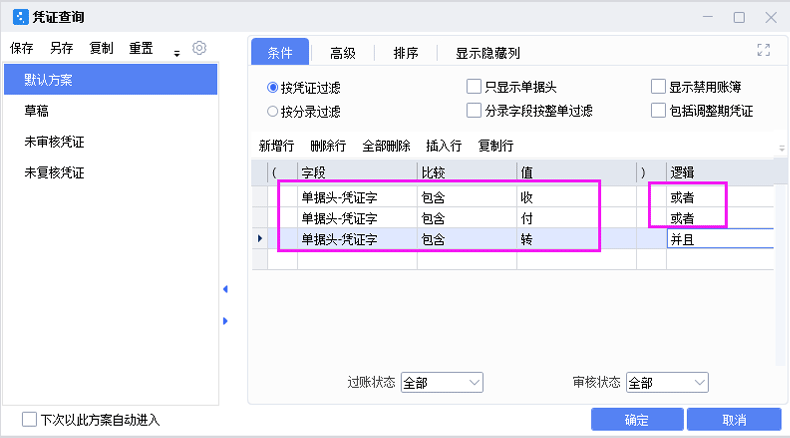The width and height of the screenshot is (790, 438).
Task: Open the scheme settings gear icon
Action: click(199, 48)
